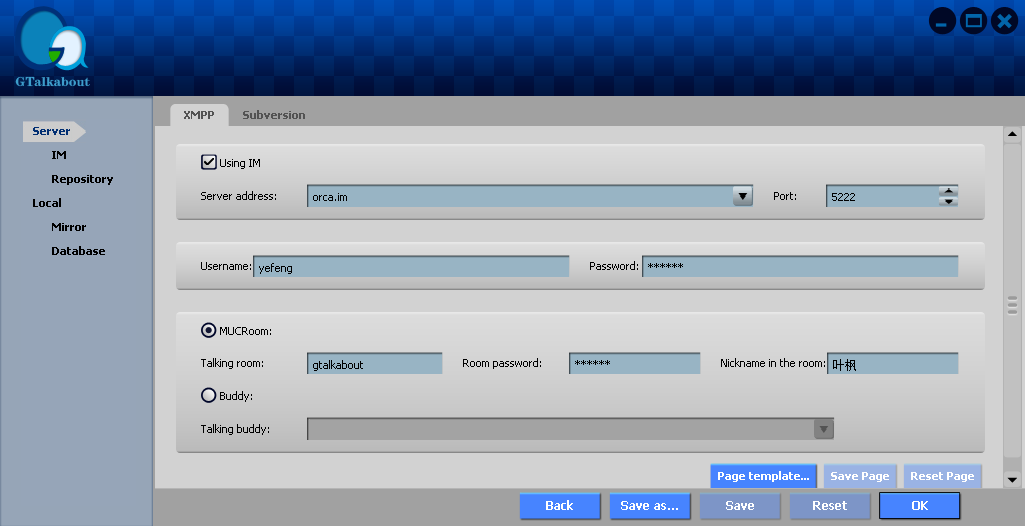Open the Database settings page

coord(78,251)
